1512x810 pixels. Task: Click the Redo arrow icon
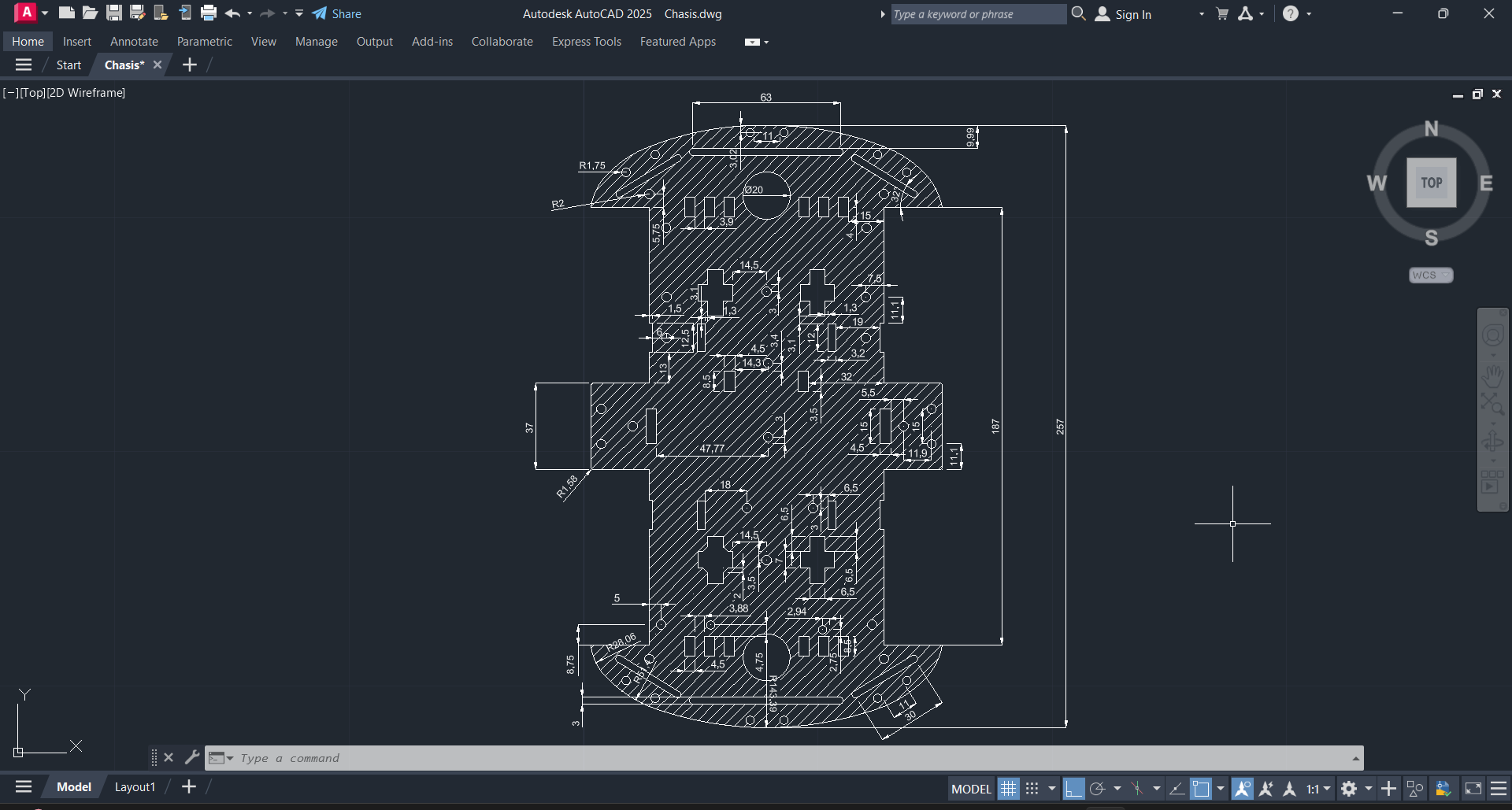(x=267, y=13)
